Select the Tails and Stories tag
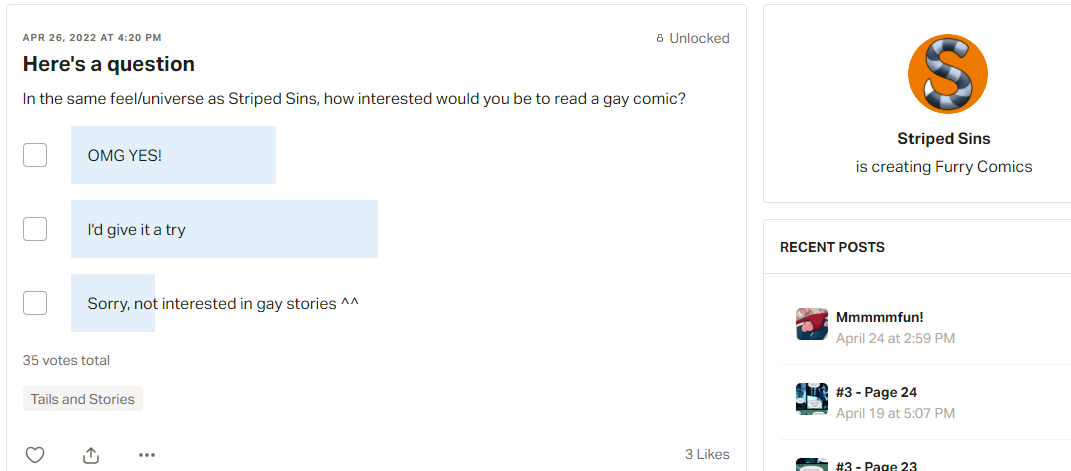1071x471 pixels. [x=83, y=399]
